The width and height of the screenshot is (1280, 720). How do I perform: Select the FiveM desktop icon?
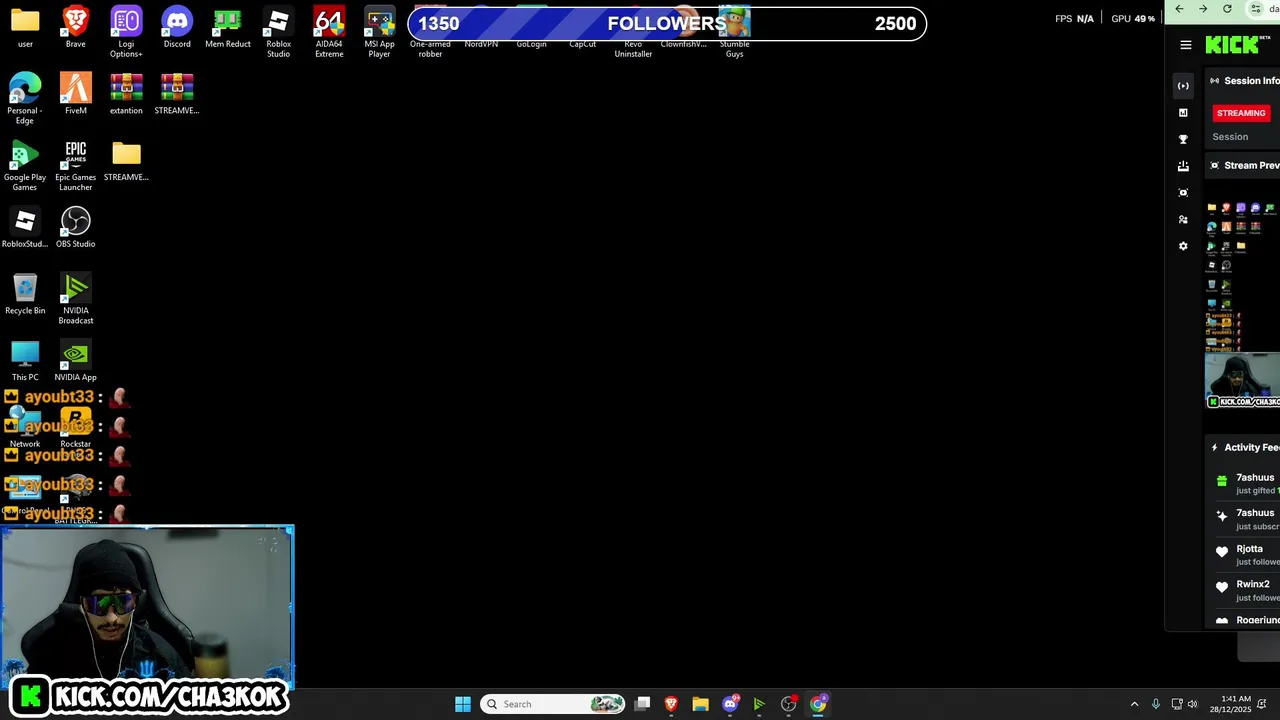pyautogui.click(x=76, y=93)
